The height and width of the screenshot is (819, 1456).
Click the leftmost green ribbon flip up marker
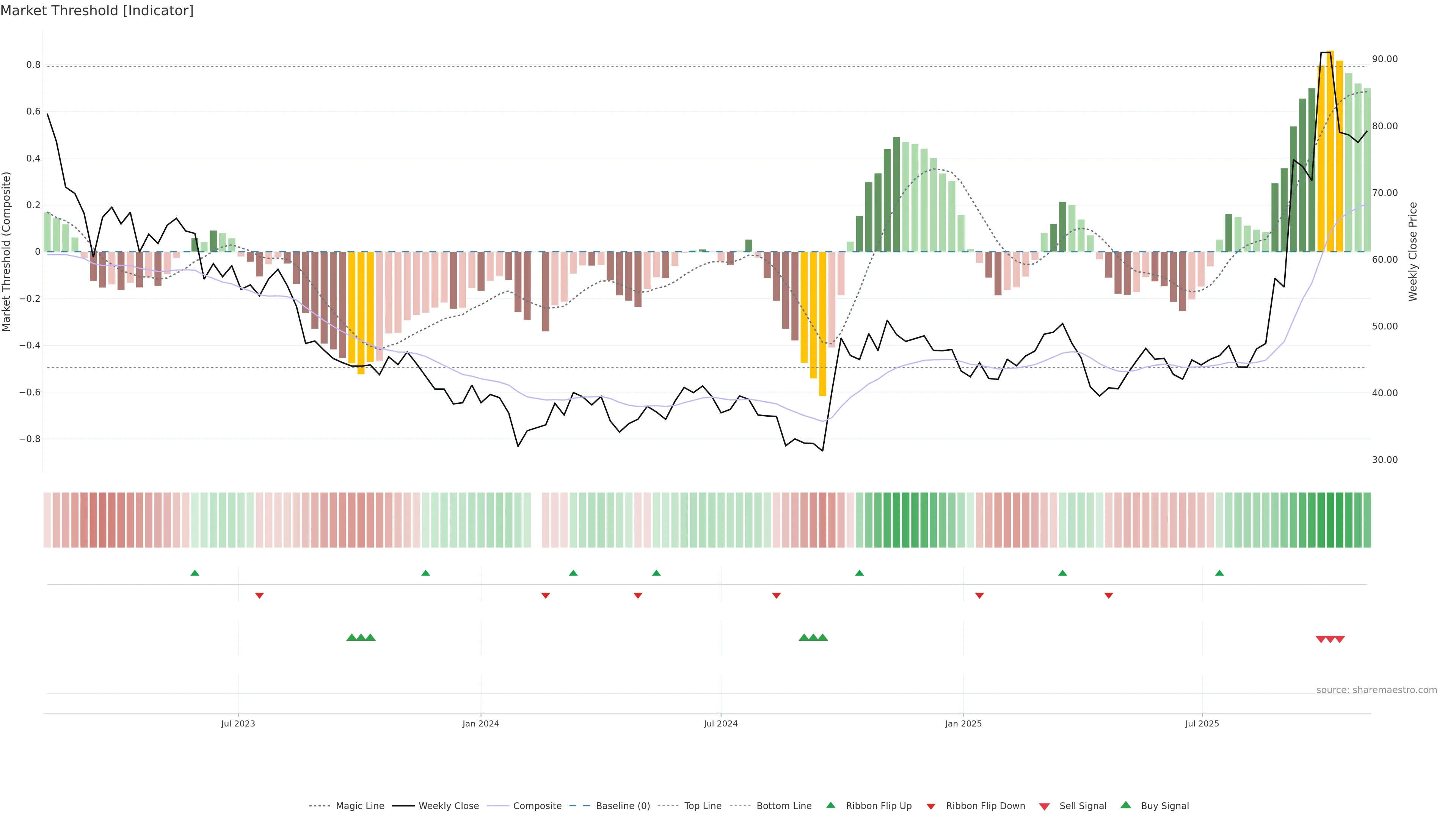click(x=195, y=573)
